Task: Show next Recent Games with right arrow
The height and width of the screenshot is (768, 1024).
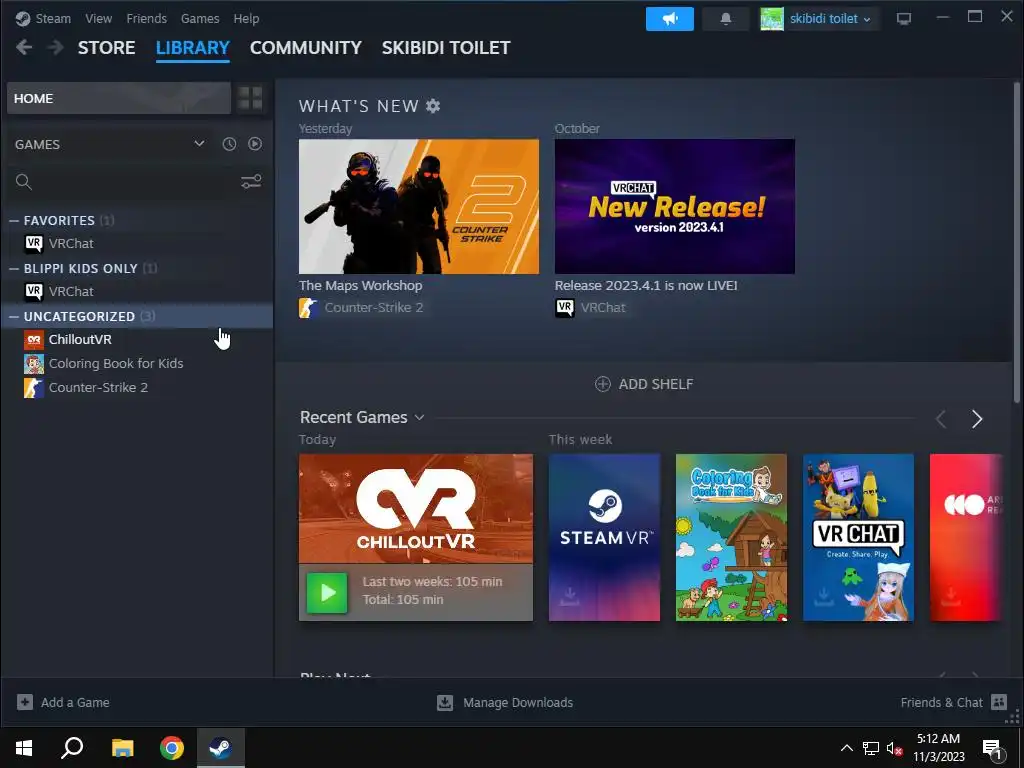Action: tap(977, 419)
